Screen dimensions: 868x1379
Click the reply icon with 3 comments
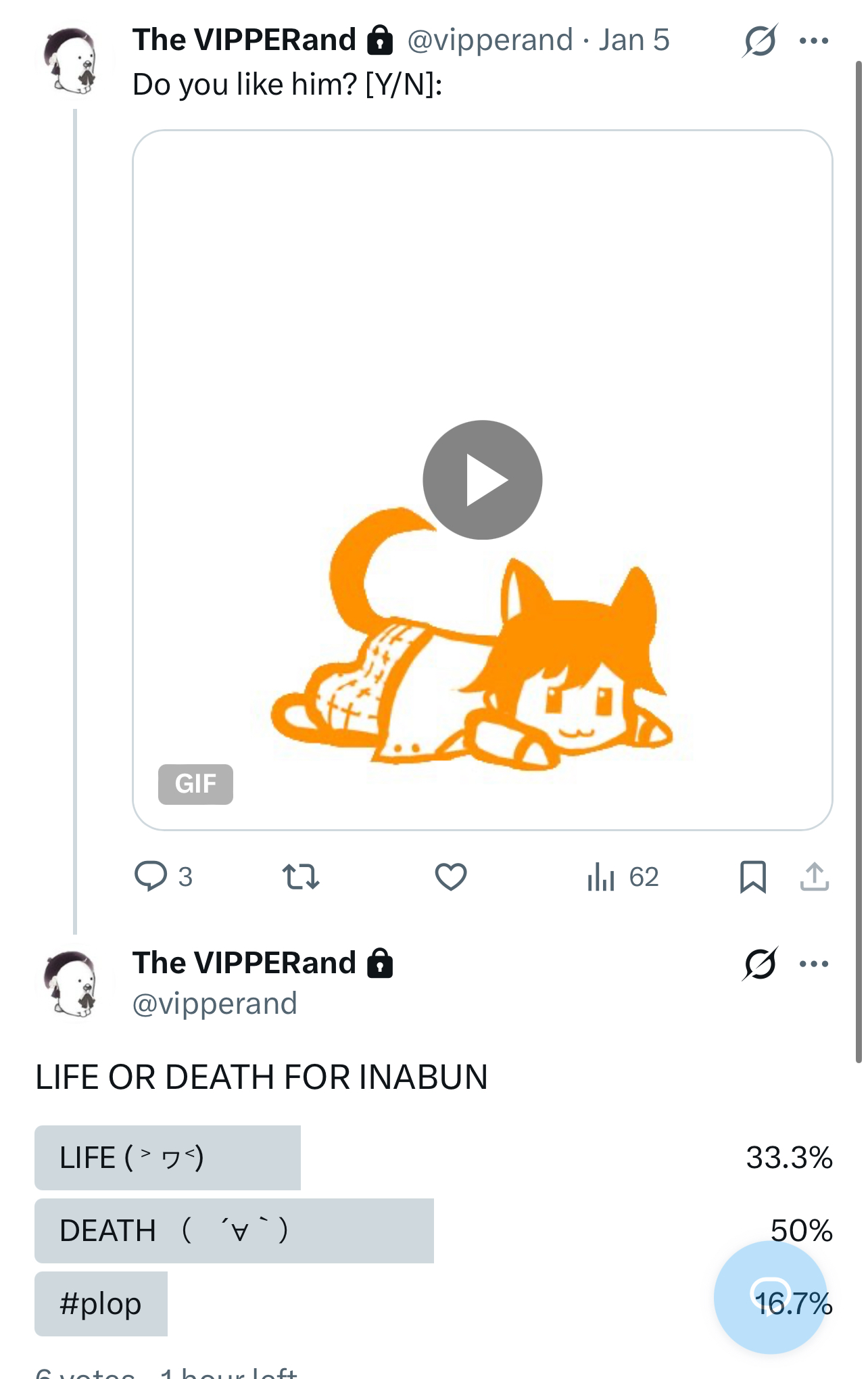[151, 877]
